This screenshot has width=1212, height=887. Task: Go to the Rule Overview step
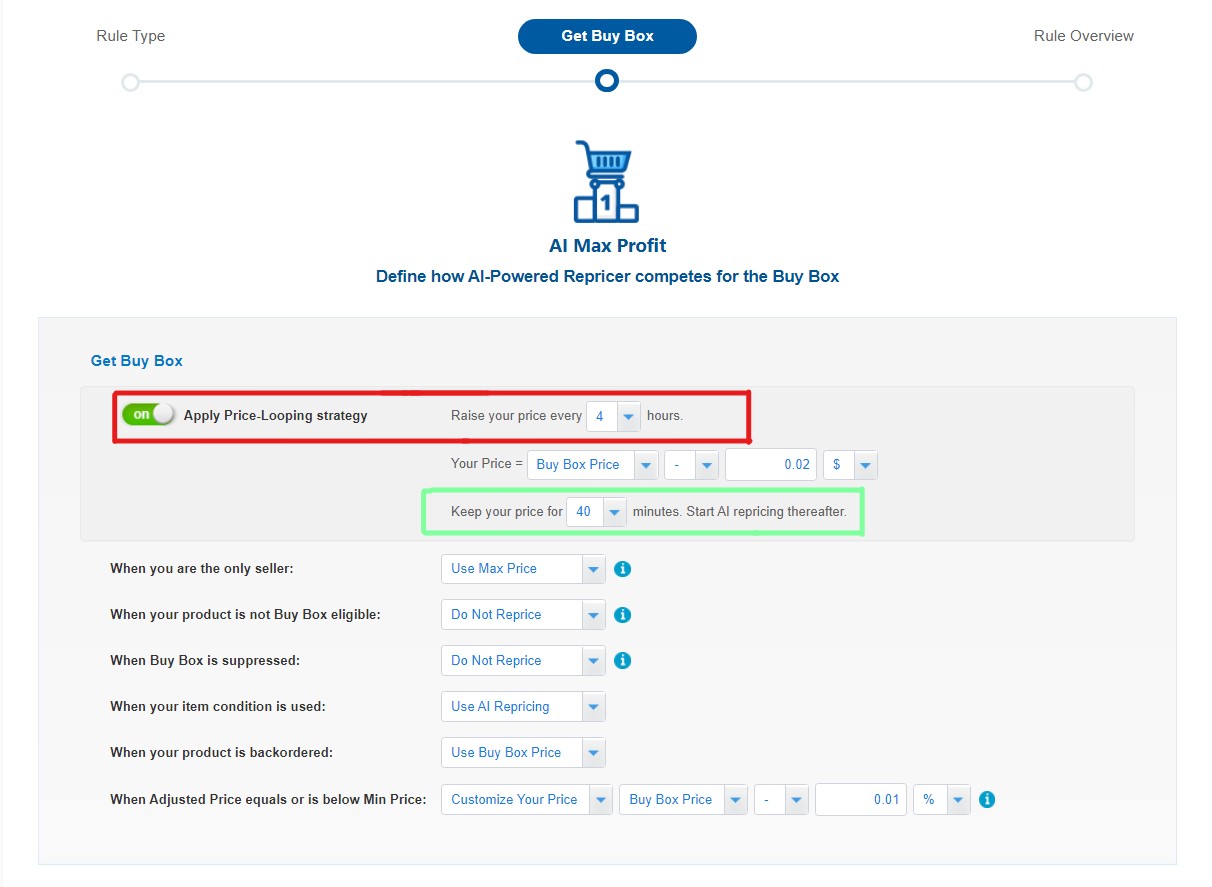point(1084,36)
